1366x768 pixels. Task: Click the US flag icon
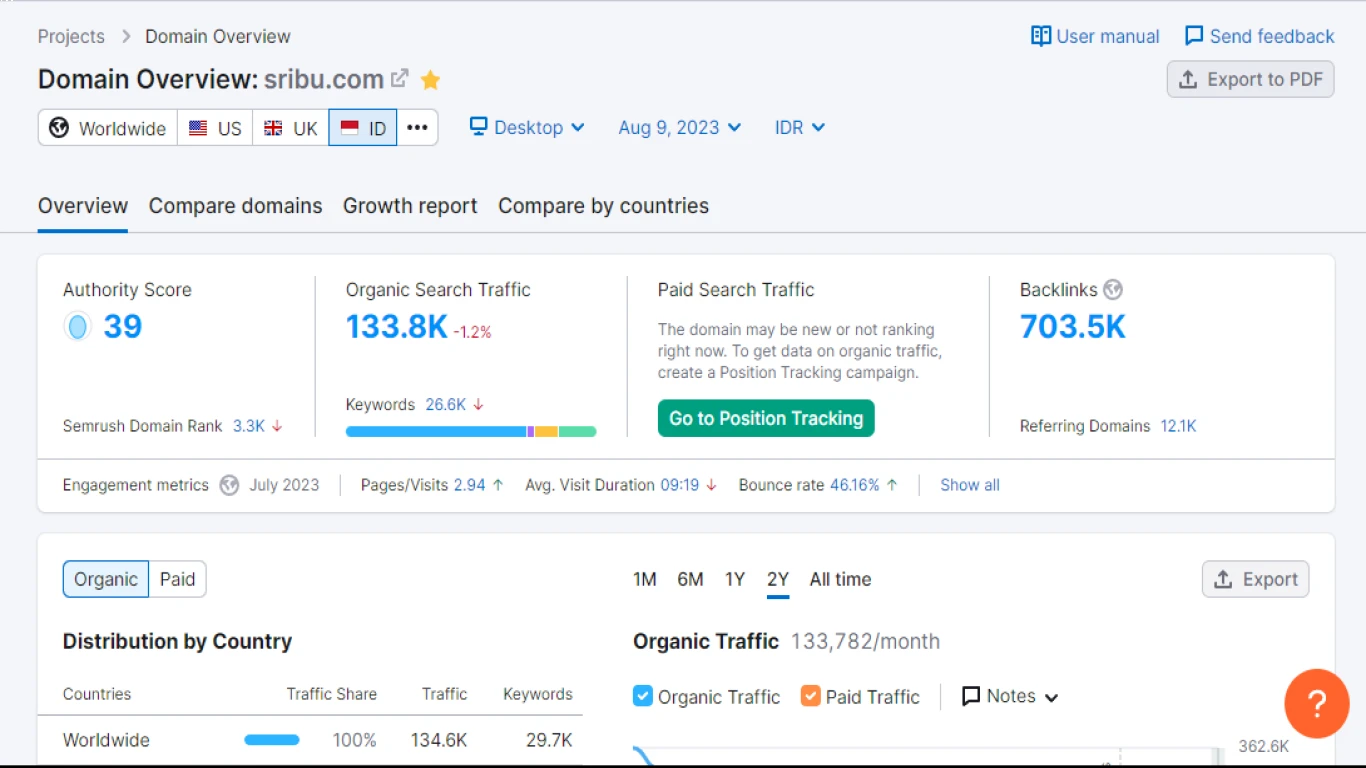coord(198,128)
